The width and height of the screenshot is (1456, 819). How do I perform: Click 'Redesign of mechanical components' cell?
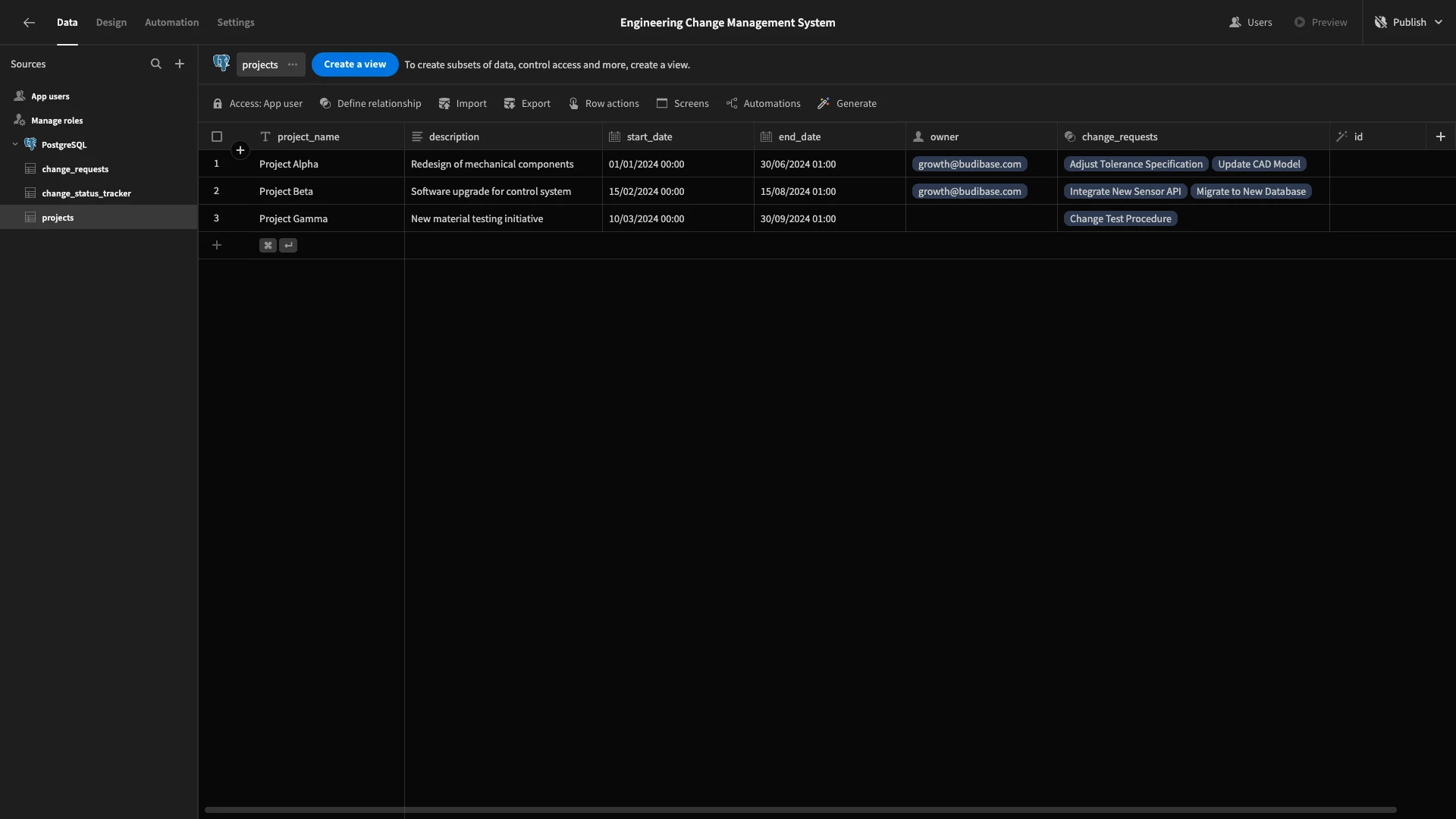click(x=504, y=164)
